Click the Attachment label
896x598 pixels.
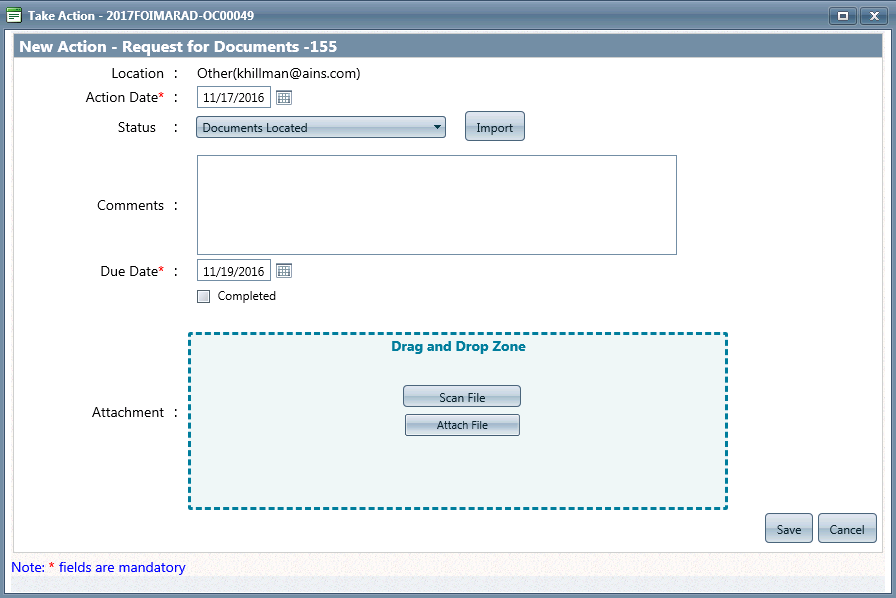(128, 412)
